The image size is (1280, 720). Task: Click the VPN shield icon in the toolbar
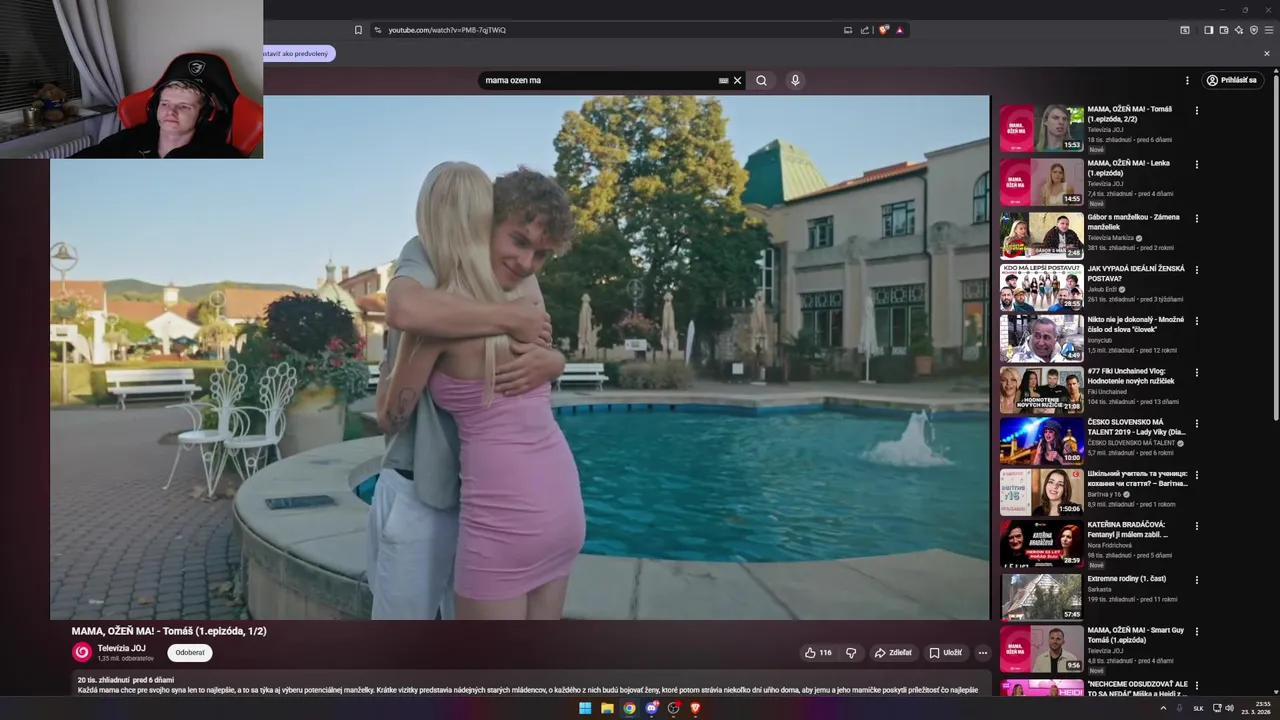[1253, 30]
